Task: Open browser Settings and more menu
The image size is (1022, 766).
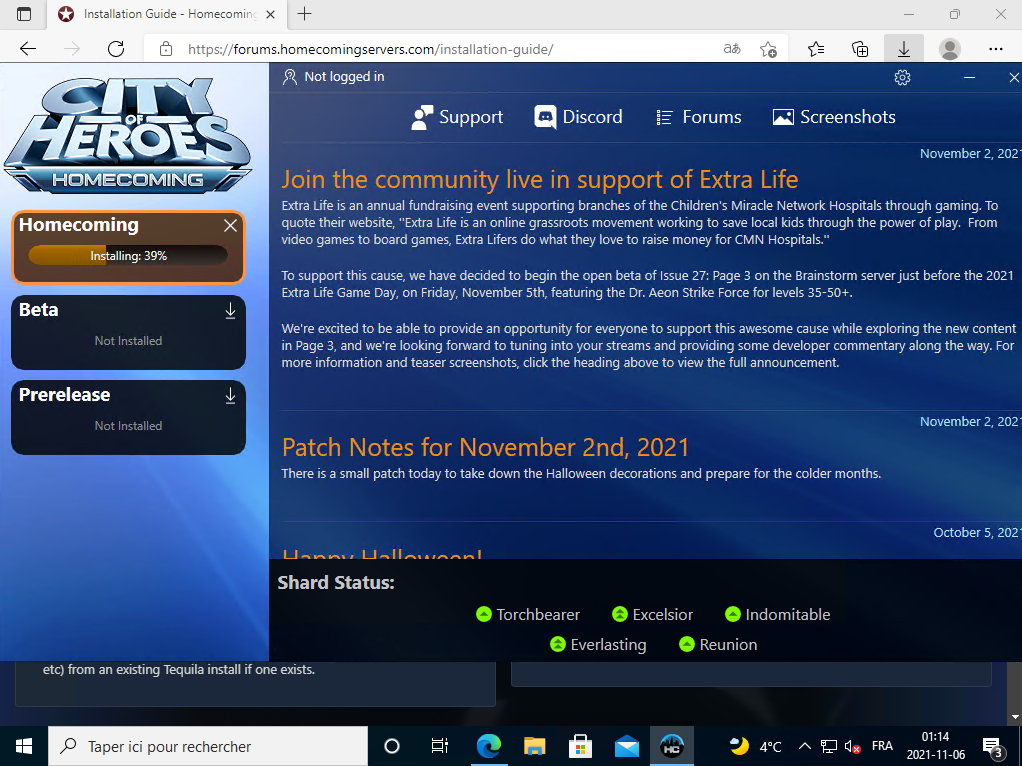Action: 995,49
